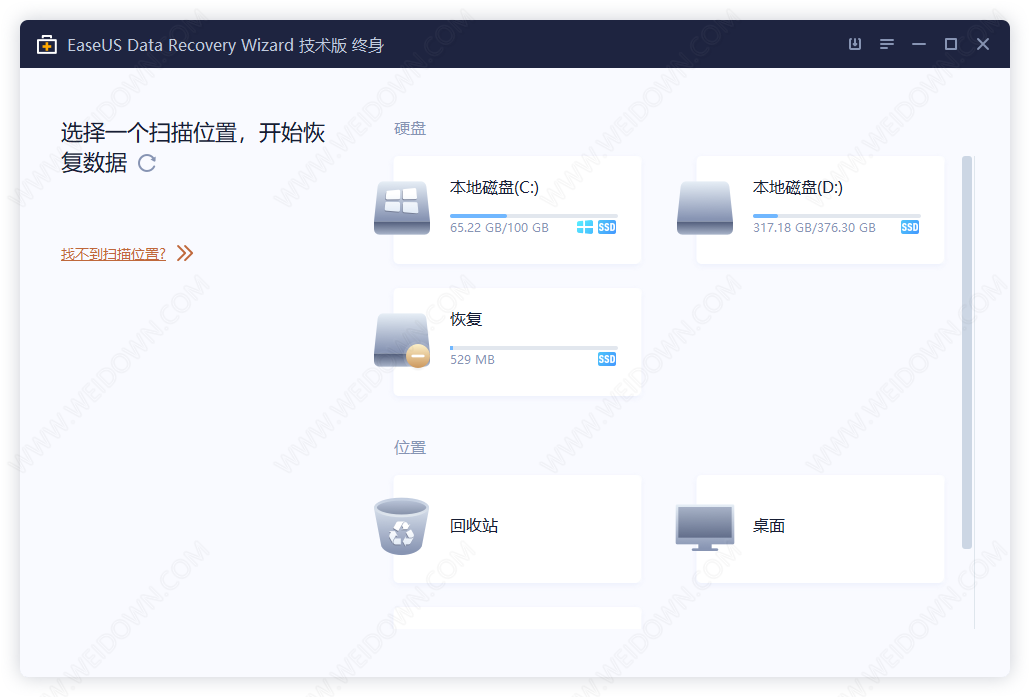1030x697 pixels.
Task: Maximize the EaseUS window
Action: click(951, 44)
